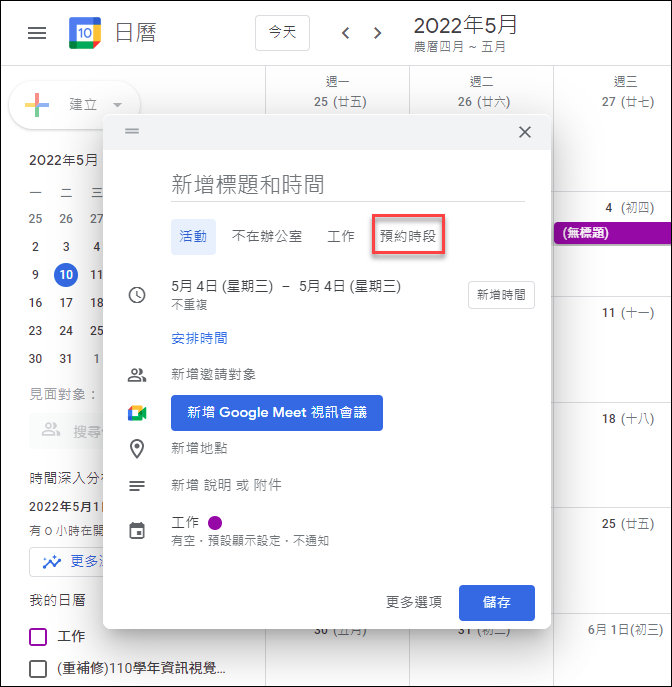Screen dimensions: 672x687
Task: Click the 新增邀請對象 field
Action: coord(213,375)
